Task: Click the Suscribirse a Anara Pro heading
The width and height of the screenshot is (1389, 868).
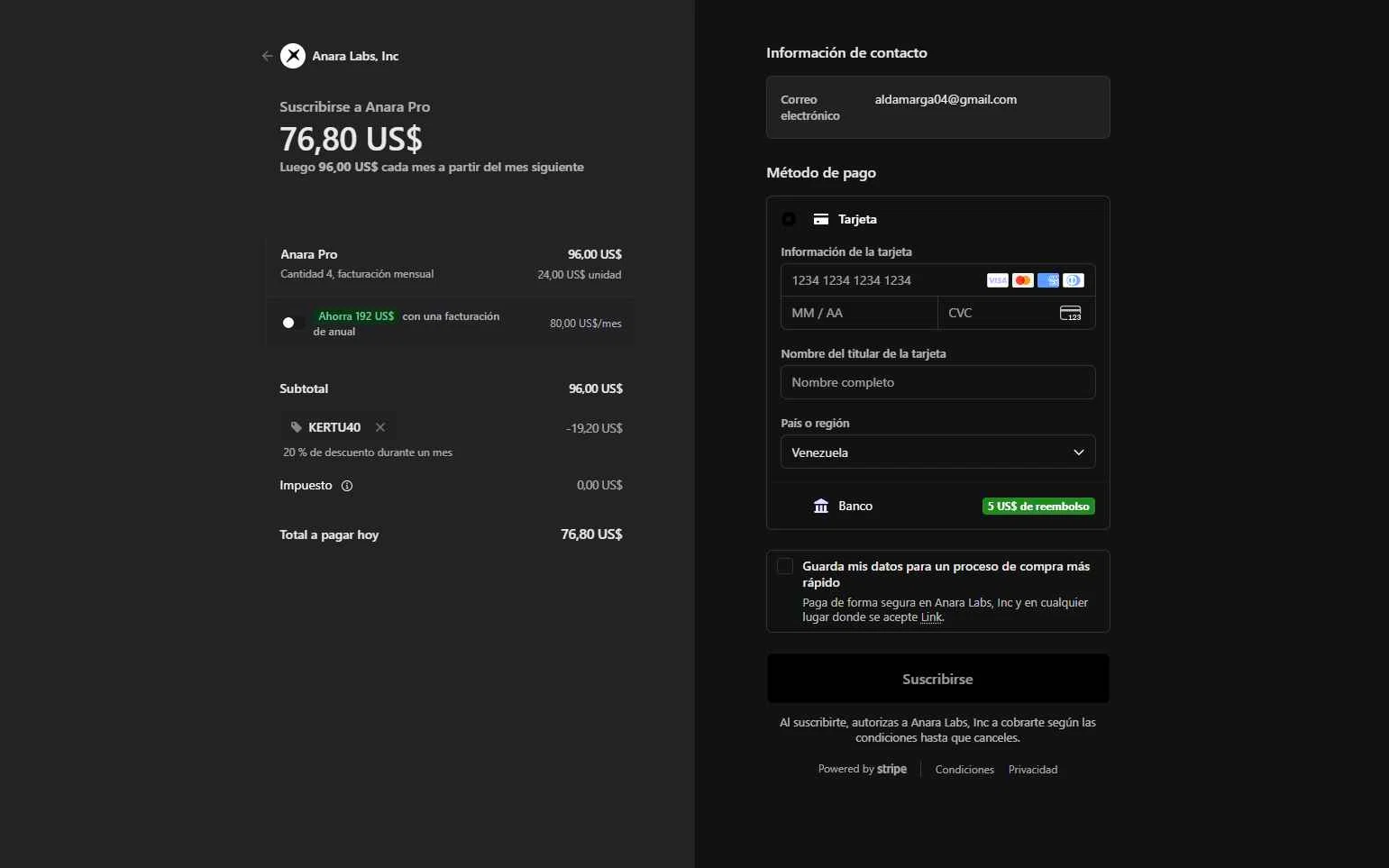Action: (x=354, y=106)
